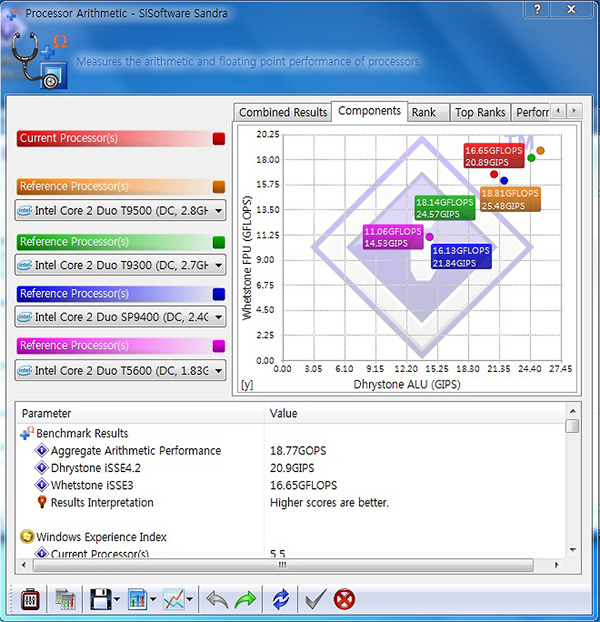
Task: Click the results list scroll-down arrow
Action: tap(573, 550)
